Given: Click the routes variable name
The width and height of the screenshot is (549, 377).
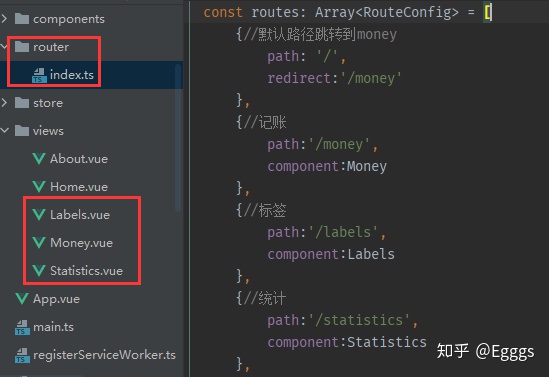Looking at the screenshot, I should (x=275, y=12).
